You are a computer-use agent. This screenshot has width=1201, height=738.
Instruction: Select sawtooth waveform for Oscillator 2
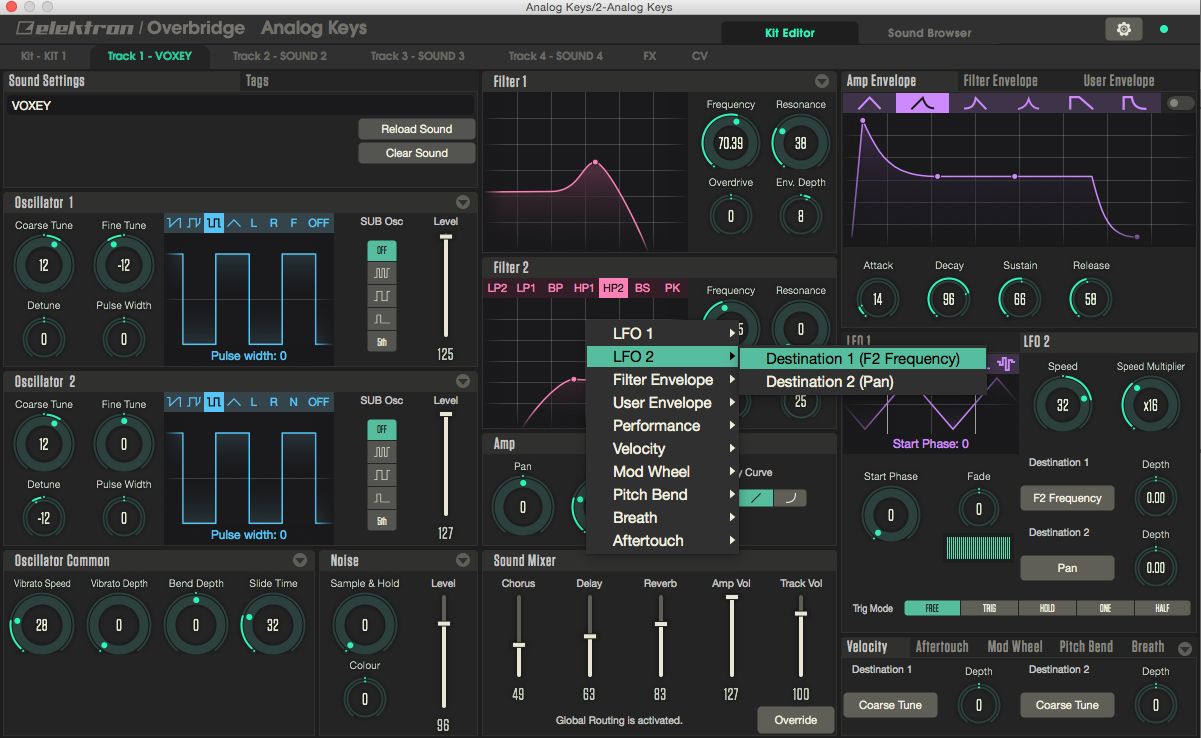[174, 402]
